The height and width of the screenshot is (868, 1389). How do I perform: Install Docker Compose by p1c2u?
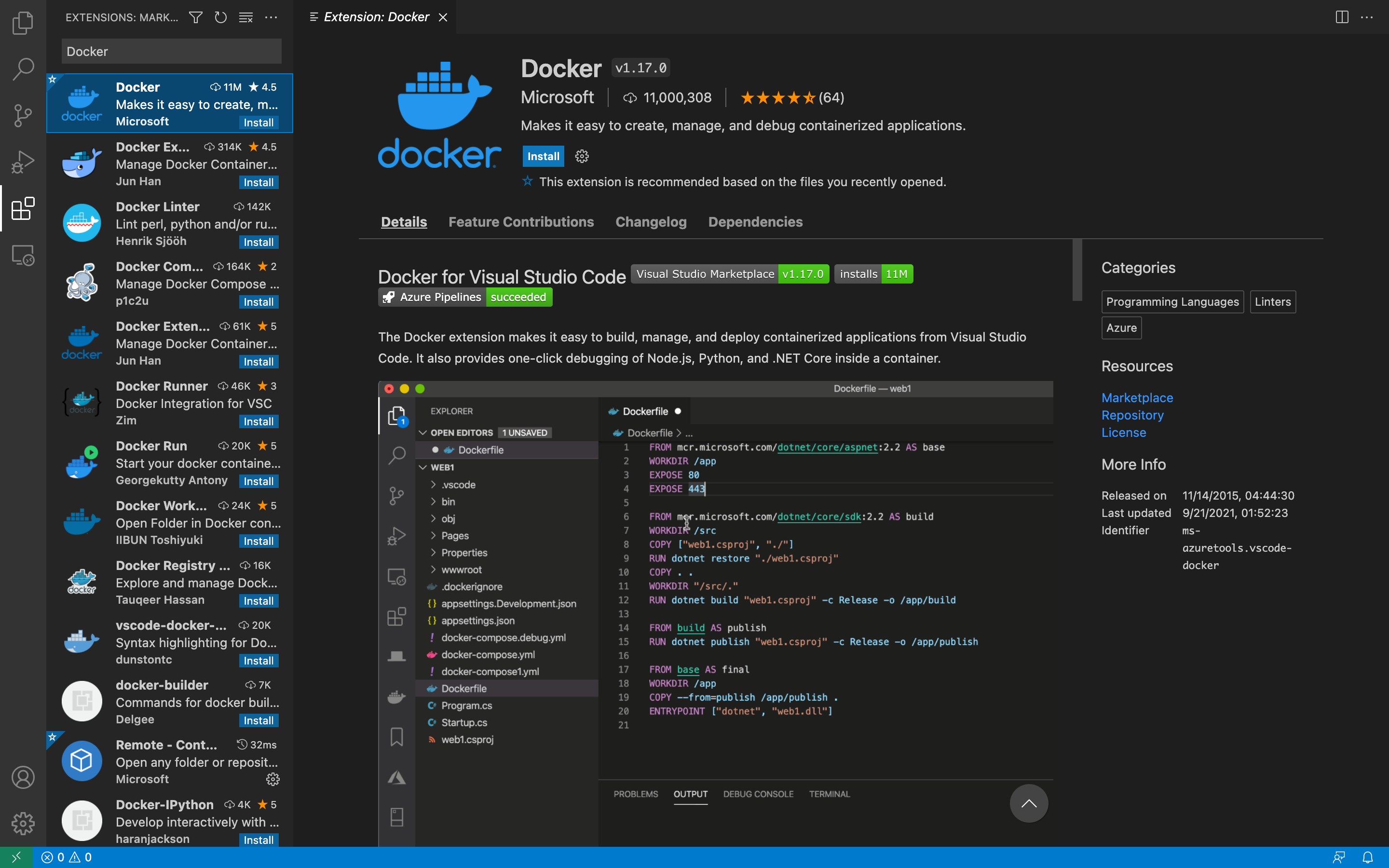pos(259,301)
